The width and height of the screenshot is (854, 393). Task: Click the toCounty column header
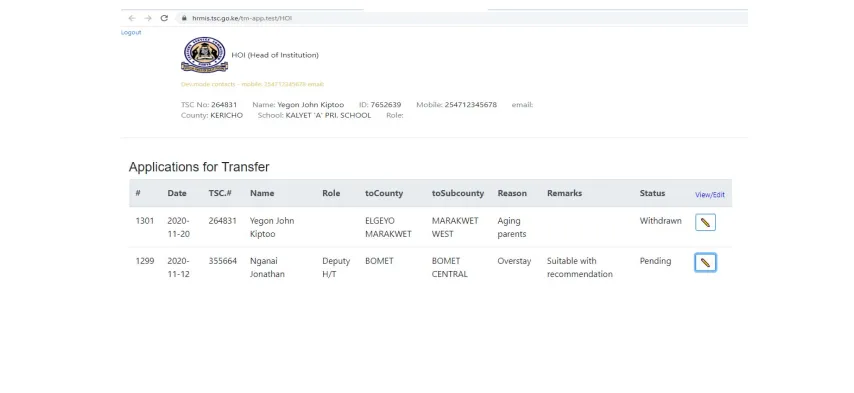coord(384,193)
